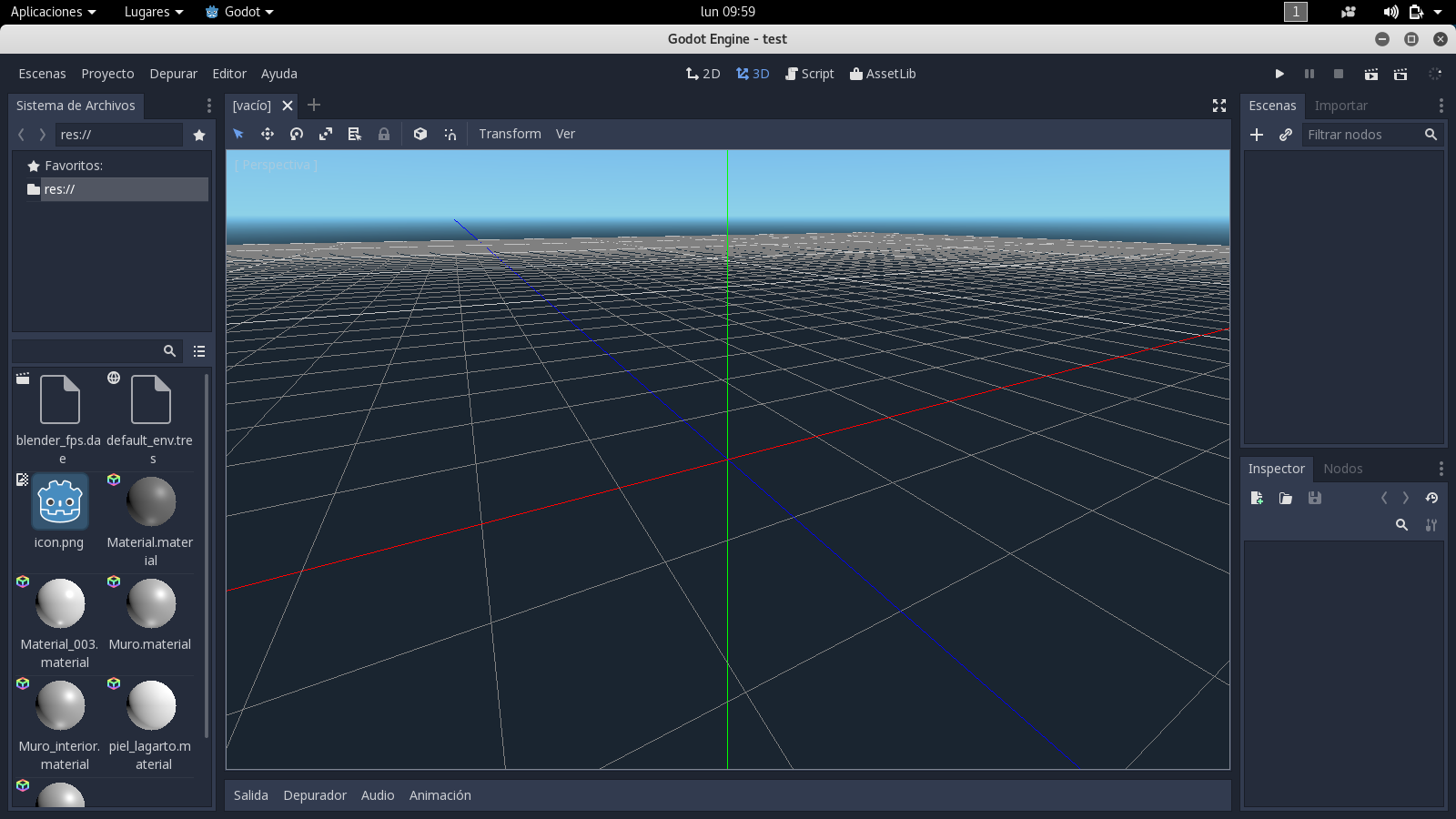Viewport: 1456px width, 819px height.
Task: Click the Filtrar nodos search field
Action: point(1372,135)
